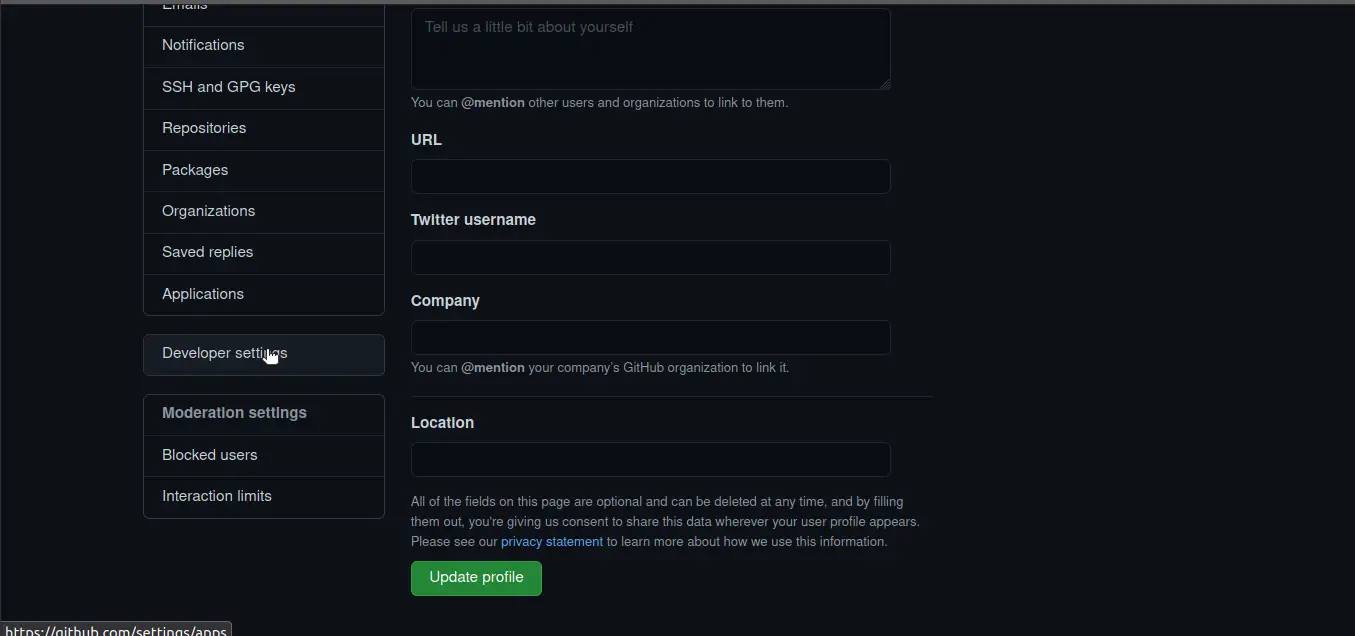View your Organizations settings

208,211
